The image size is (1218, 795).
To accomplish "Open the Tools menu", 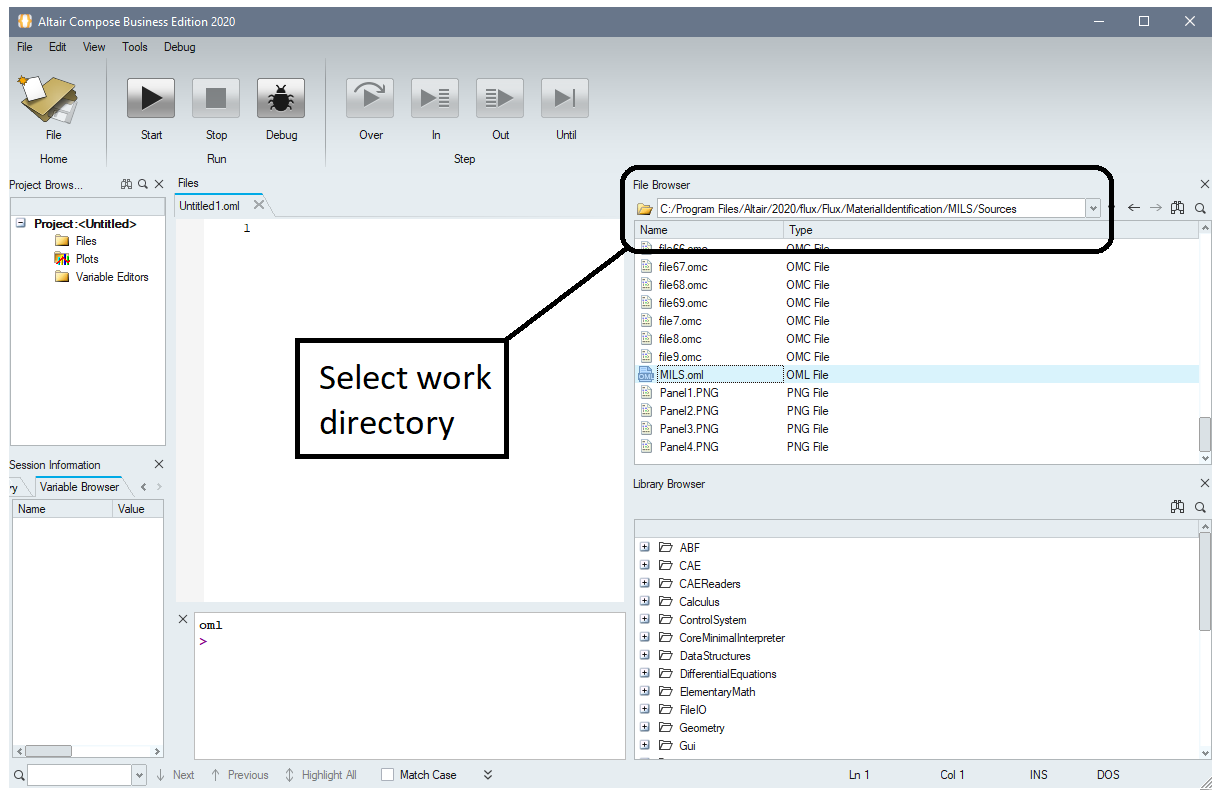I will point(134,47).
